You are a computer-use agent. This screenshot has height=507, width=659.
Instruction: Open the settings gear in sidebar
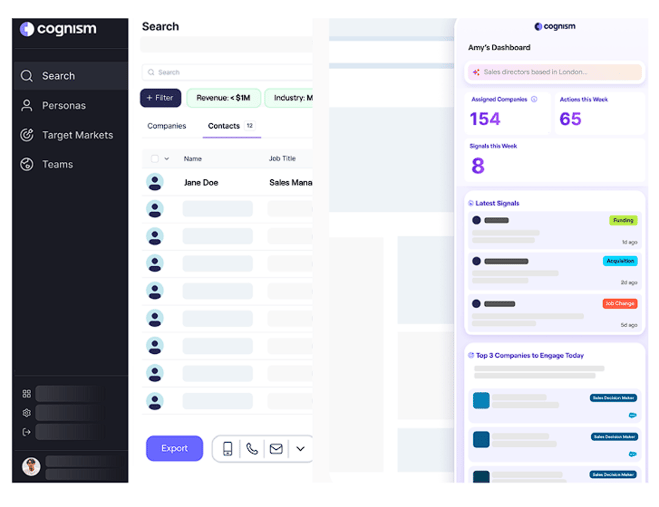click(x=27, y=413)
